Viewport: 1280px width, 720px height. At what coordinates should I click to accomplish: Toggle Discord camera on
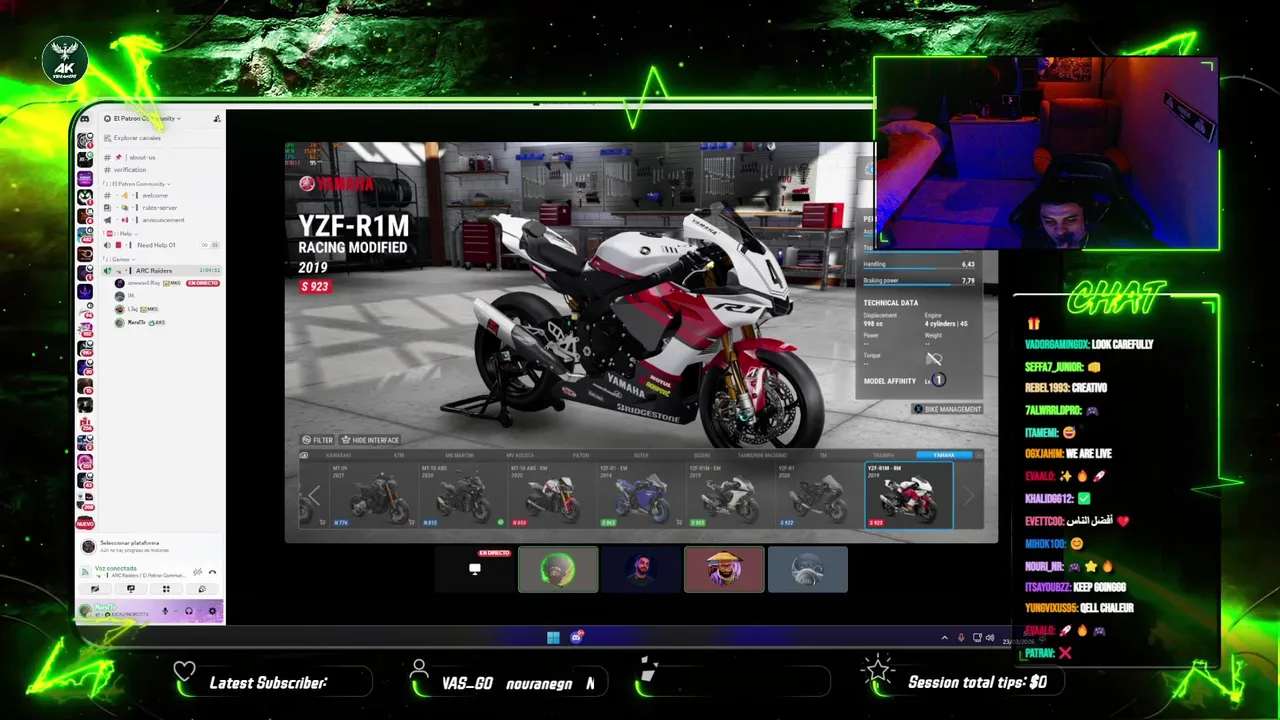(x=95, y=589)
